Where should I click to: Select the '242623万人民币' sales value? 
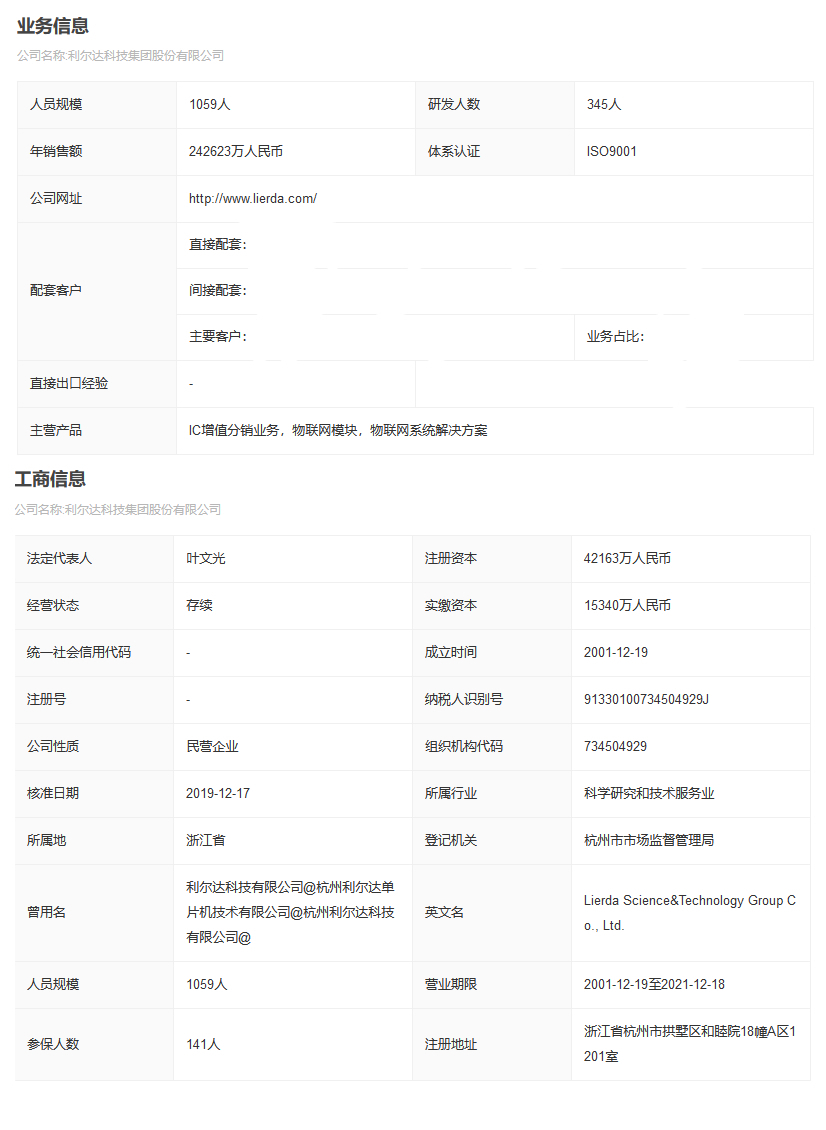(236, 151)
